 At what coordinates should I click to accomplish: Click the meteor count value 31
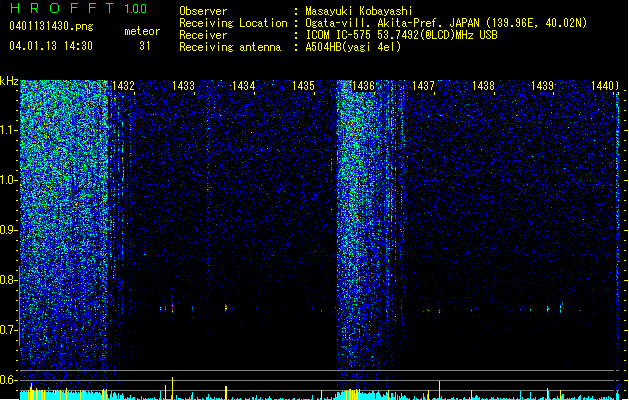[145, 46]
